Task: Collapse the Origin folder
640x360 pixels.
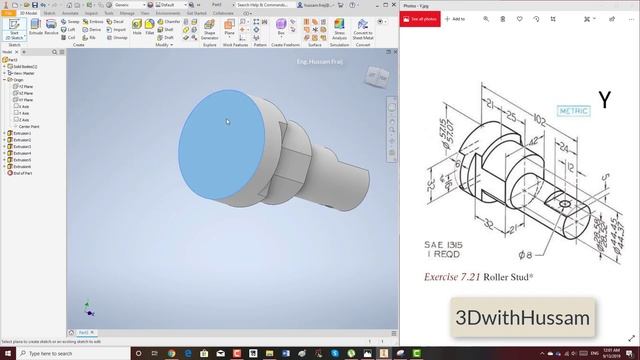Action: coord(4,80)
